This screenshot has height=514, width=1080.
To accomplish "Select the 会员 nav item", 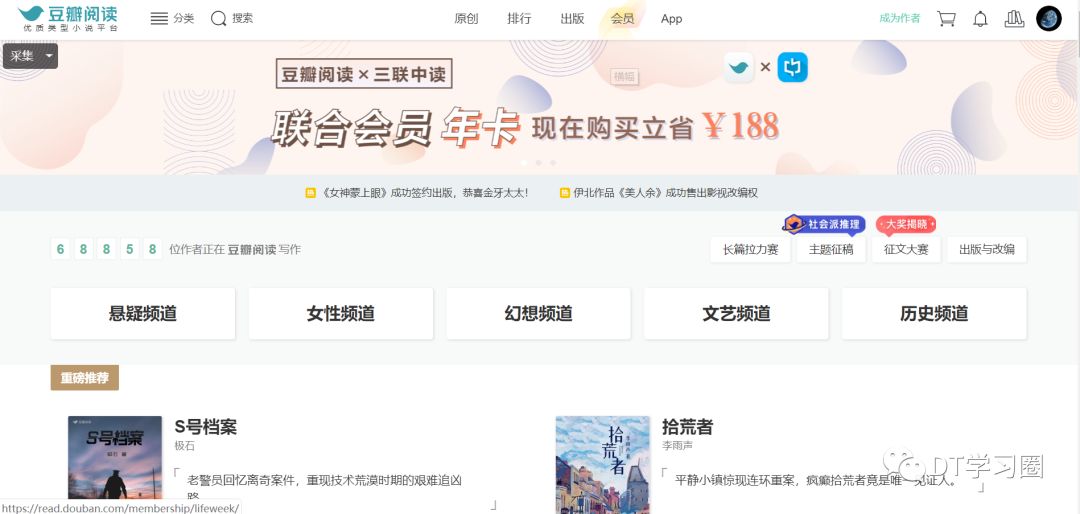I will click(x=622, y=19).
